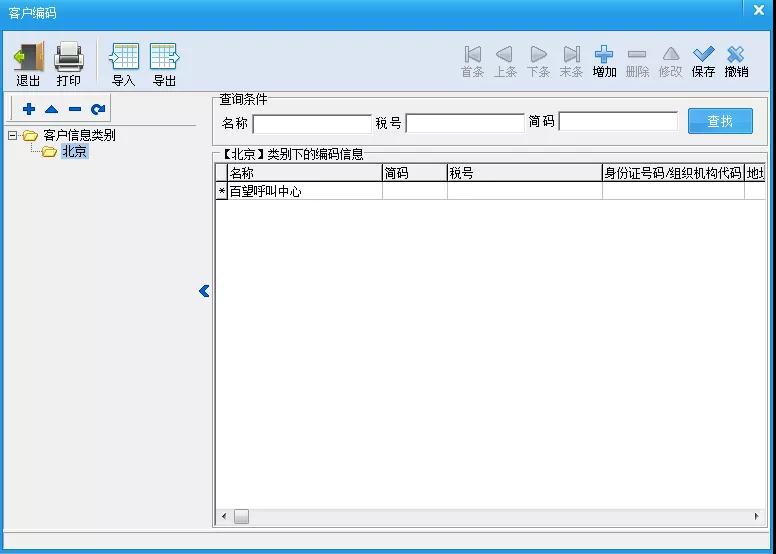The width and height of the screenshot is (776, 554).
Task: Click into the 税号 search field
Action: 465,123
